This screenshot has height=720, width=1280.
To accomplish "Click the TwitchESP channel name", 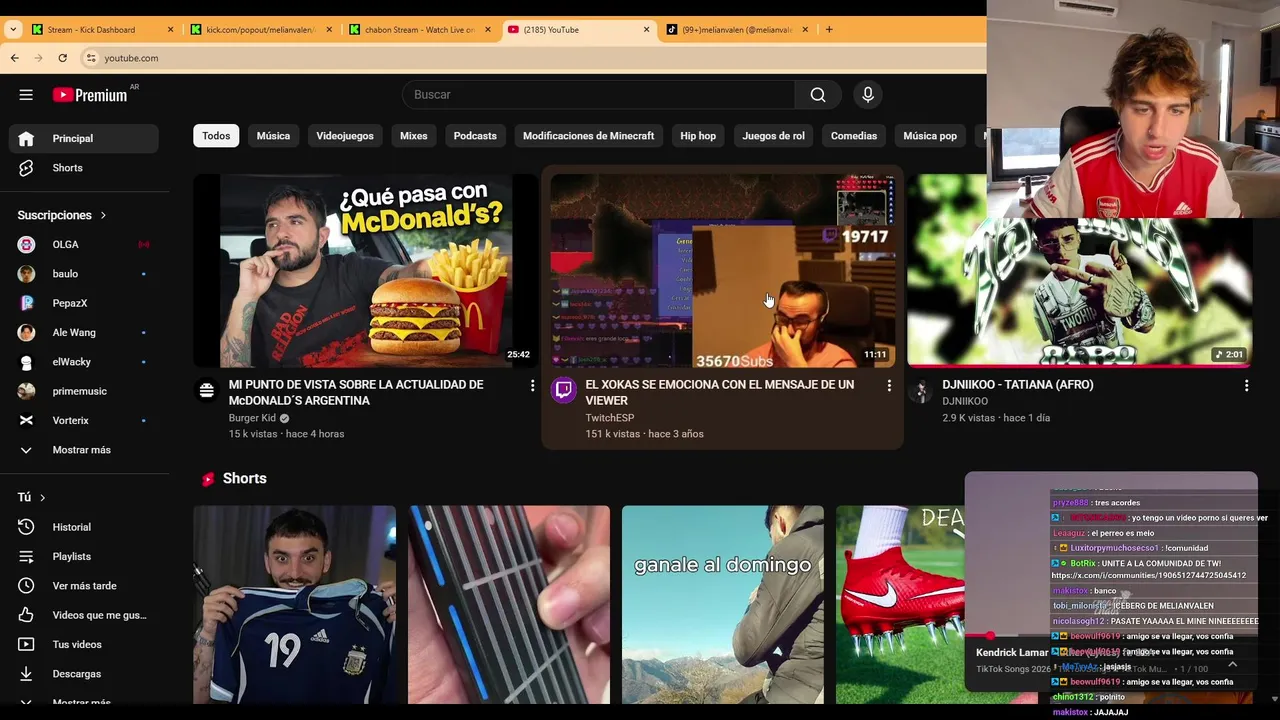I will [x=610, y=418].
